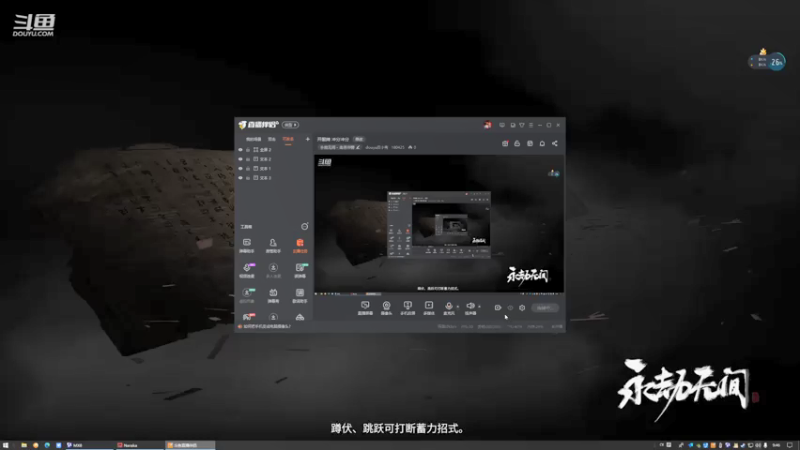Image resolution: width=800 pixels, height=450 pixels.
Task: Hide the 文本 1 source layer
Action: click(240, 168)
